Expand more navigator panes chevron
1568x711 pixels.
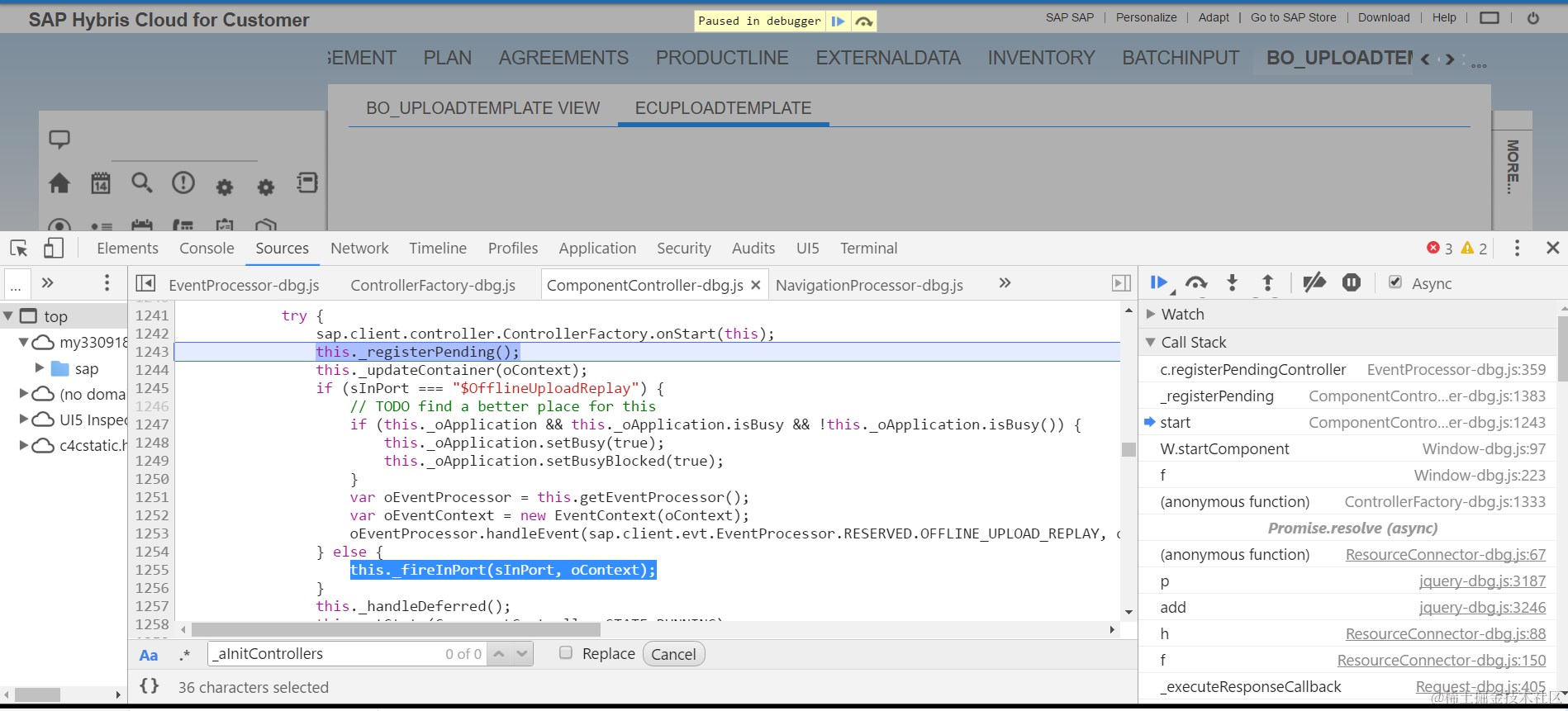point(48,283)
